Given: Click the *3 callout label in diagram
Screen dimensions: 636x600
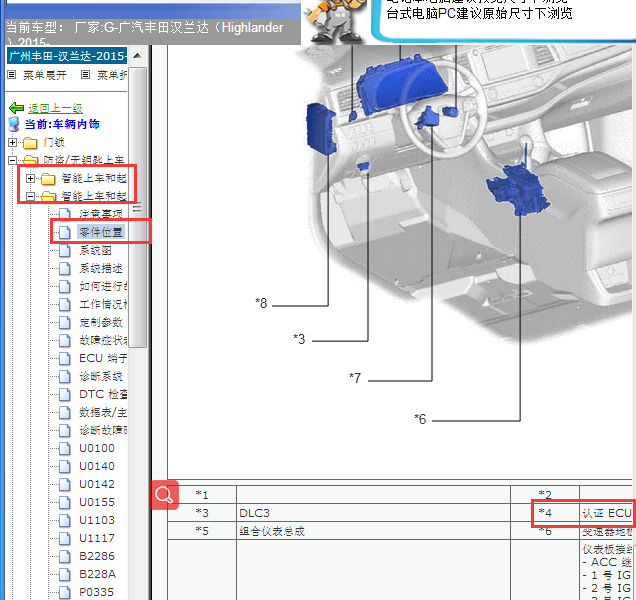Looking at the screenshot, I should click(299, 339).
